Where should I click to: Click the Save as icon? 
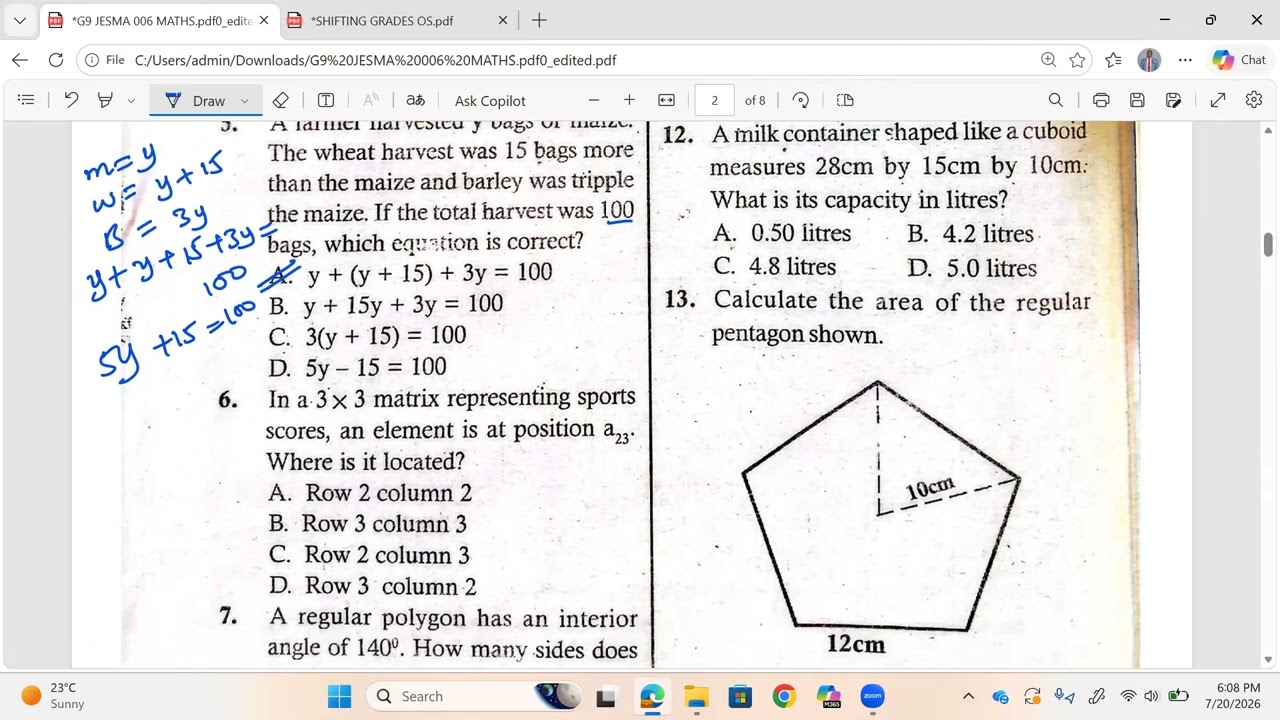point(1174,100)
